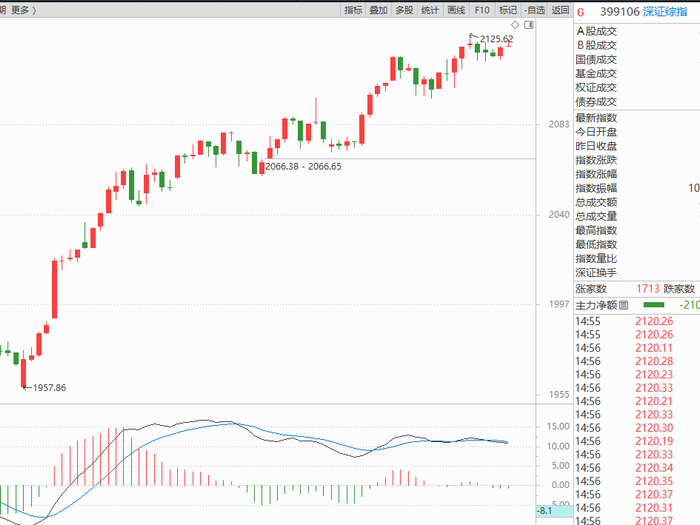Open the 主力净额 details icon
The width and height of the screenshot is (700, 525).
624,305
